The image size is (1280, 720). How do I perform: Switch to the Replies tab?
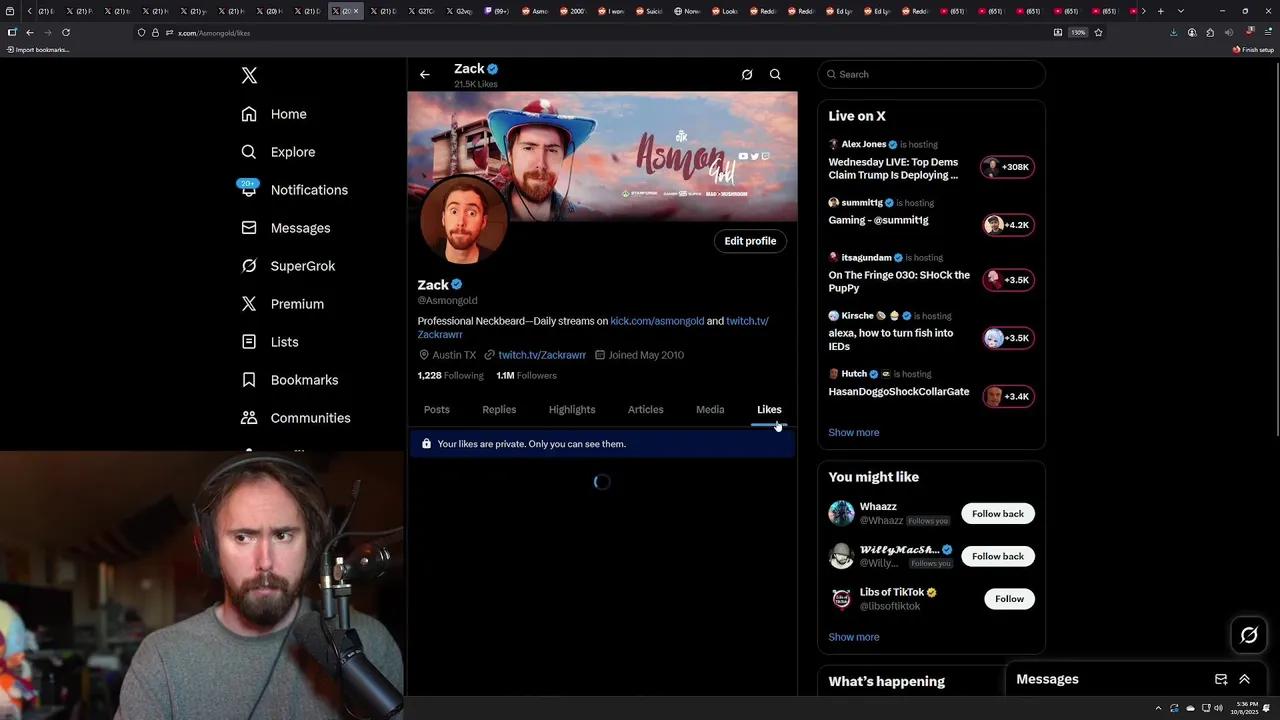[x=499, y=410]
